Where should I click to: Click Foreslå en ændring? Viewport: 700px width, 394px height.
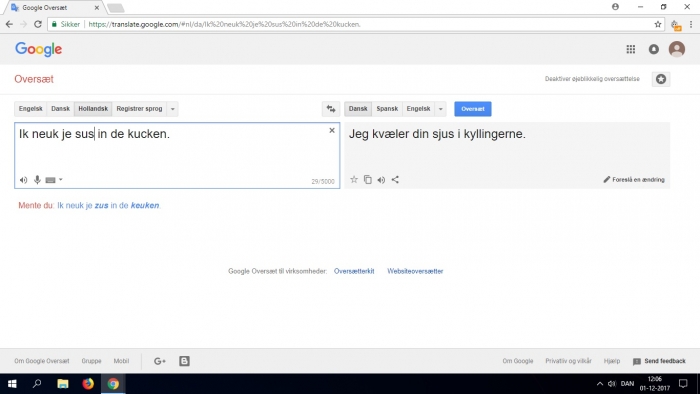coord(634,179)
